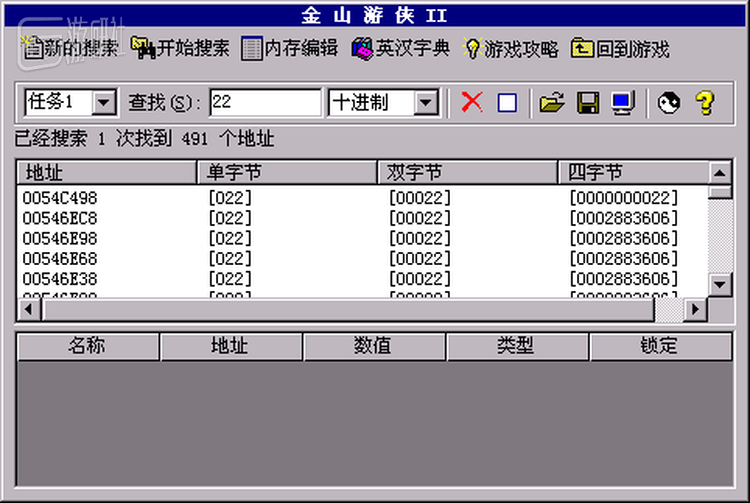Screen dimensions: 750x503
Task: Click the blue square clear icon
Action: coord(507,102)
